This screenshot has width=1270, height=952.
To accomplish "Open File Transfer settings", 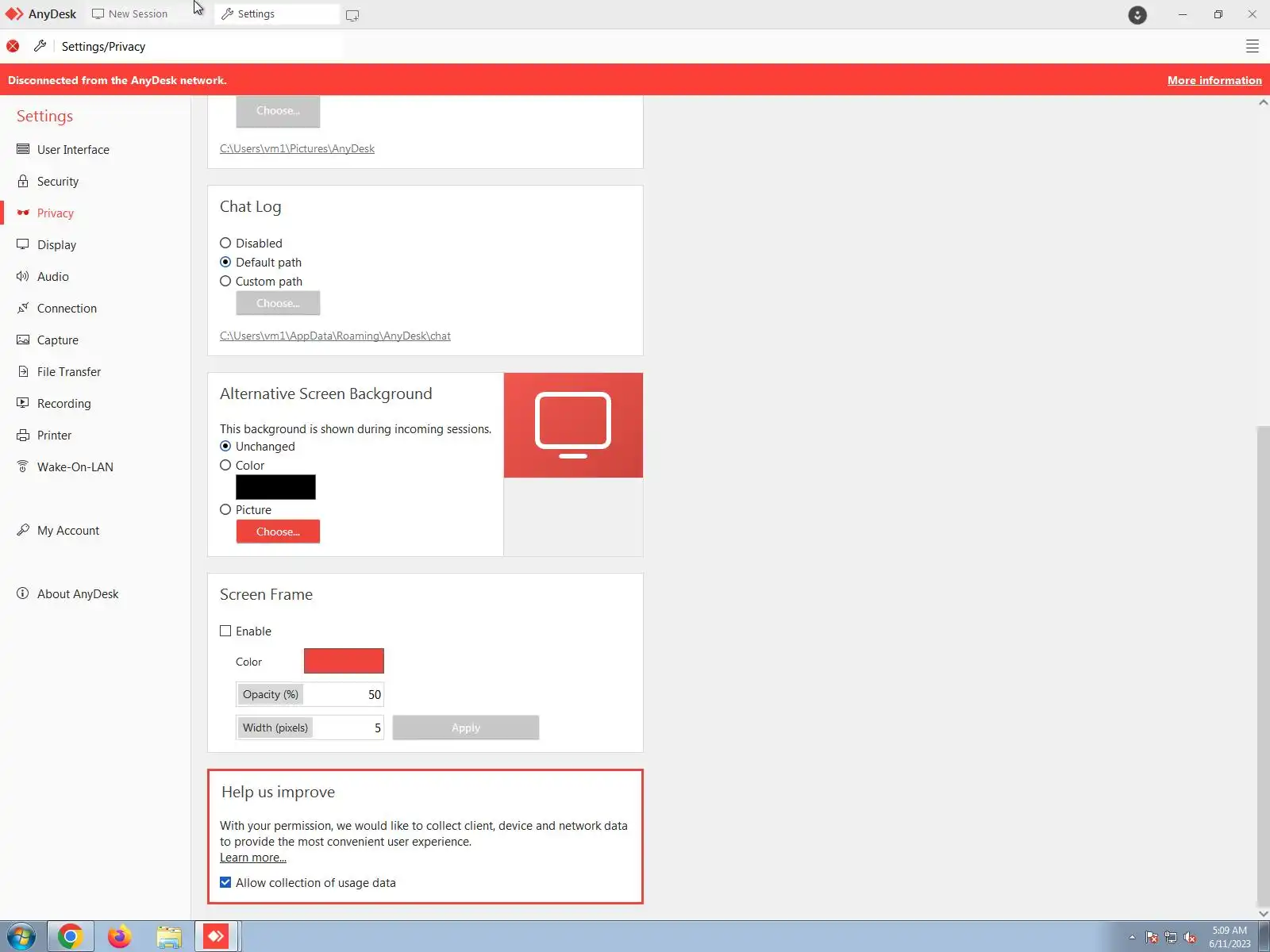I will coord(69,371).
